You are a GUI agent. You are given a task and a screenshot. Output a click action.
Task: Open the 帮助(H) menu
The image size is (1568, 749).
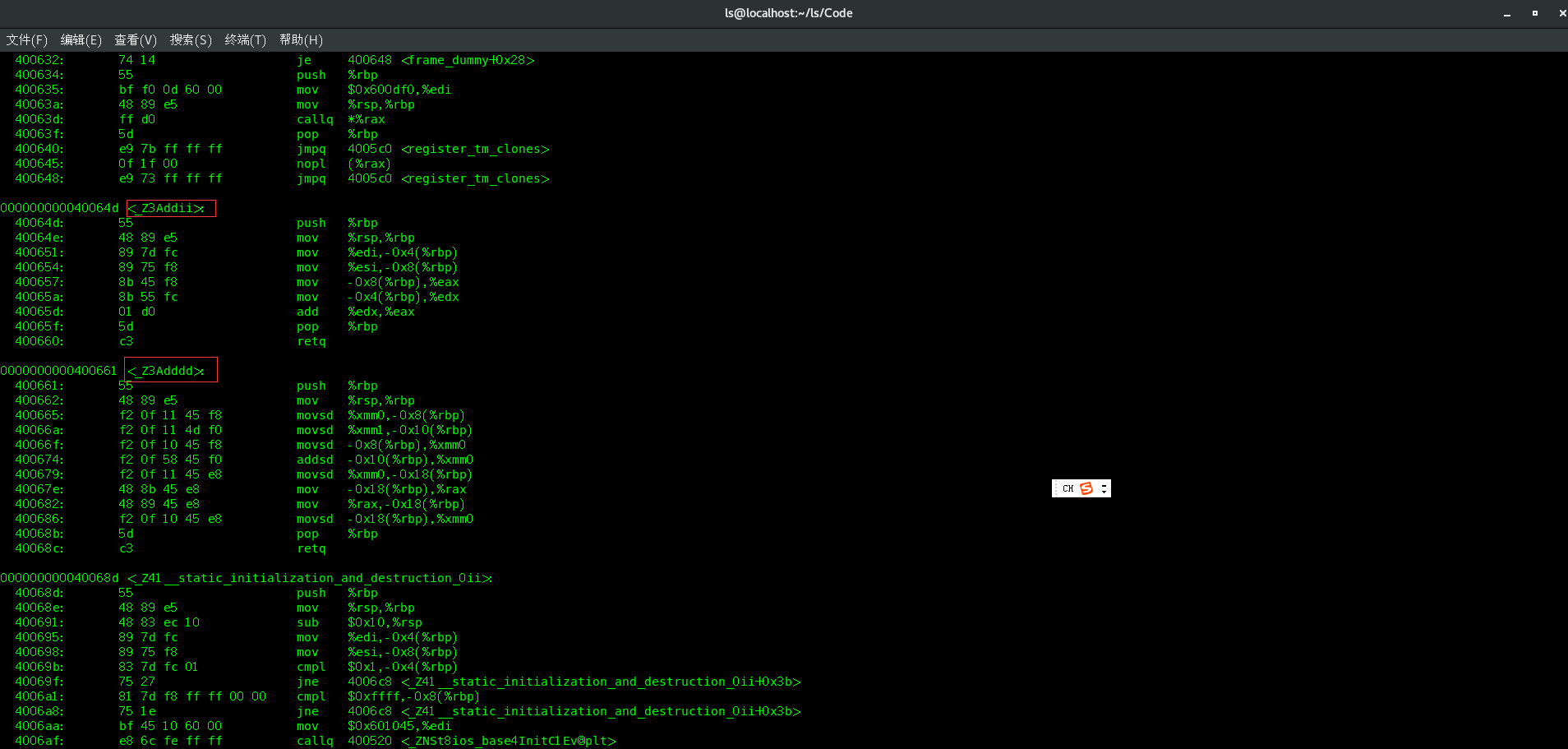(x=301, y=39)
